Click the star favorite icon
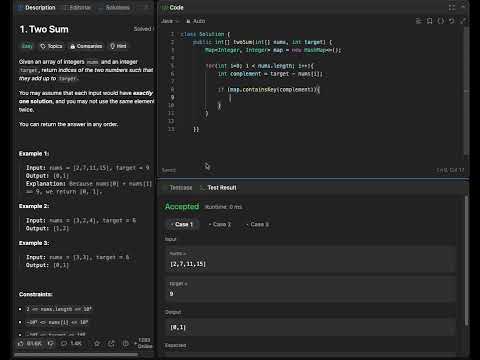The width and height of the screenshot is (480, 360). (97, 343)
